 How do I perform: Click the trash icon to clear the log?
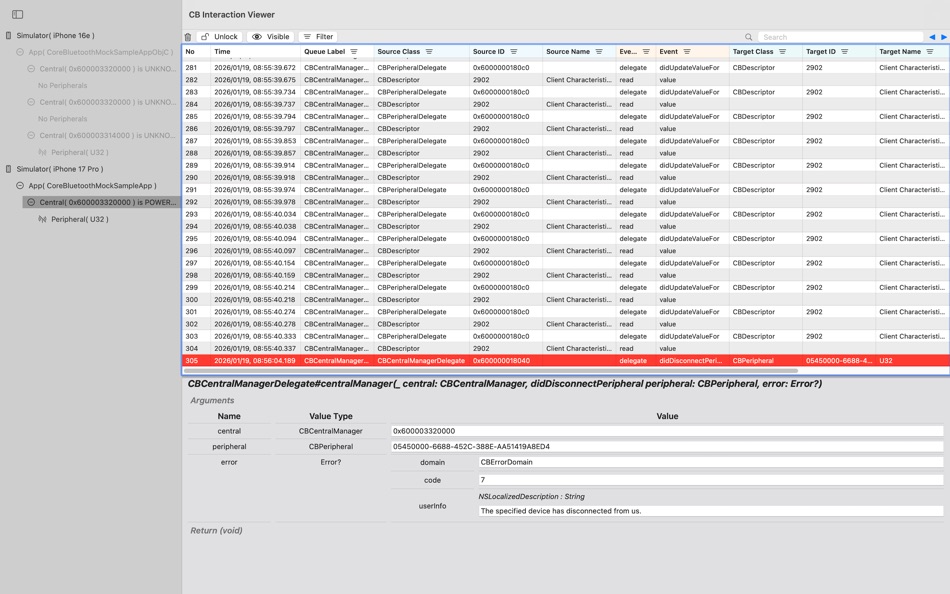point(188,36)
